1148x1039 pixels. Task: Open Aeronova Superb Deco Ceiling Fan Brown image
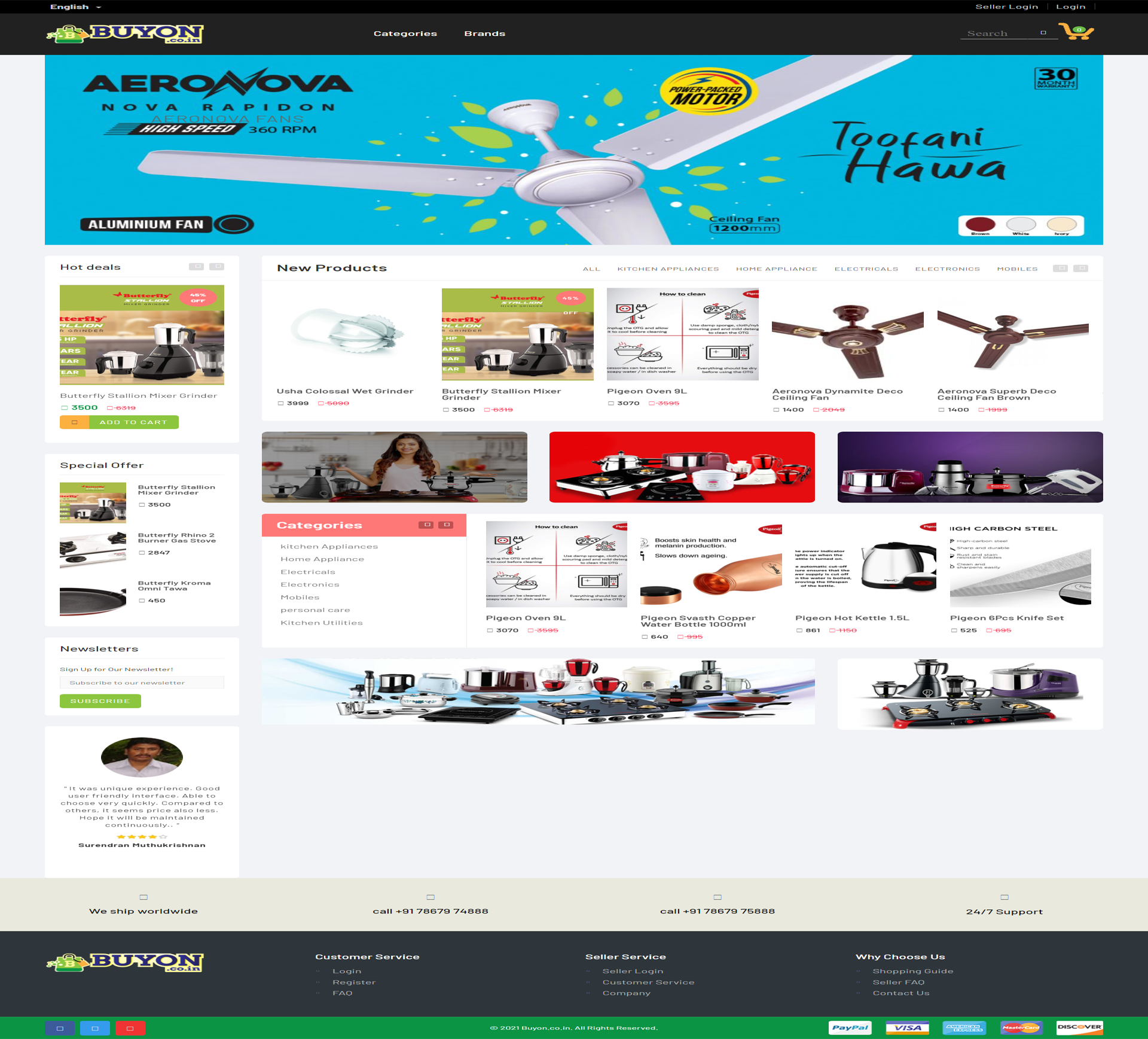tap(1013, 334)
